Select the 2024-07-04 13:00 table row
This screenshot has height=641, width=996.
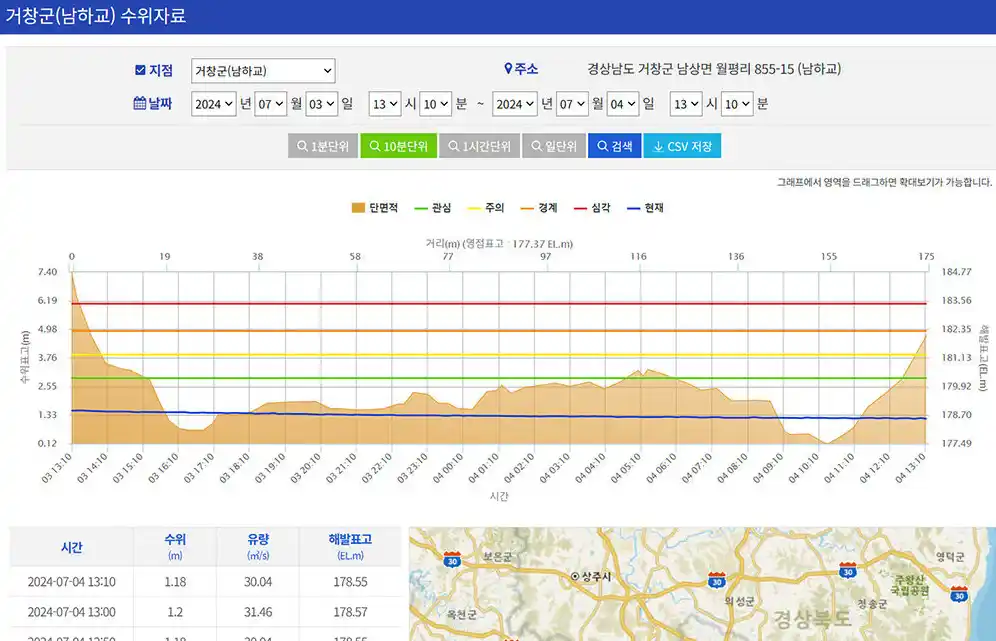click(200, 612)
